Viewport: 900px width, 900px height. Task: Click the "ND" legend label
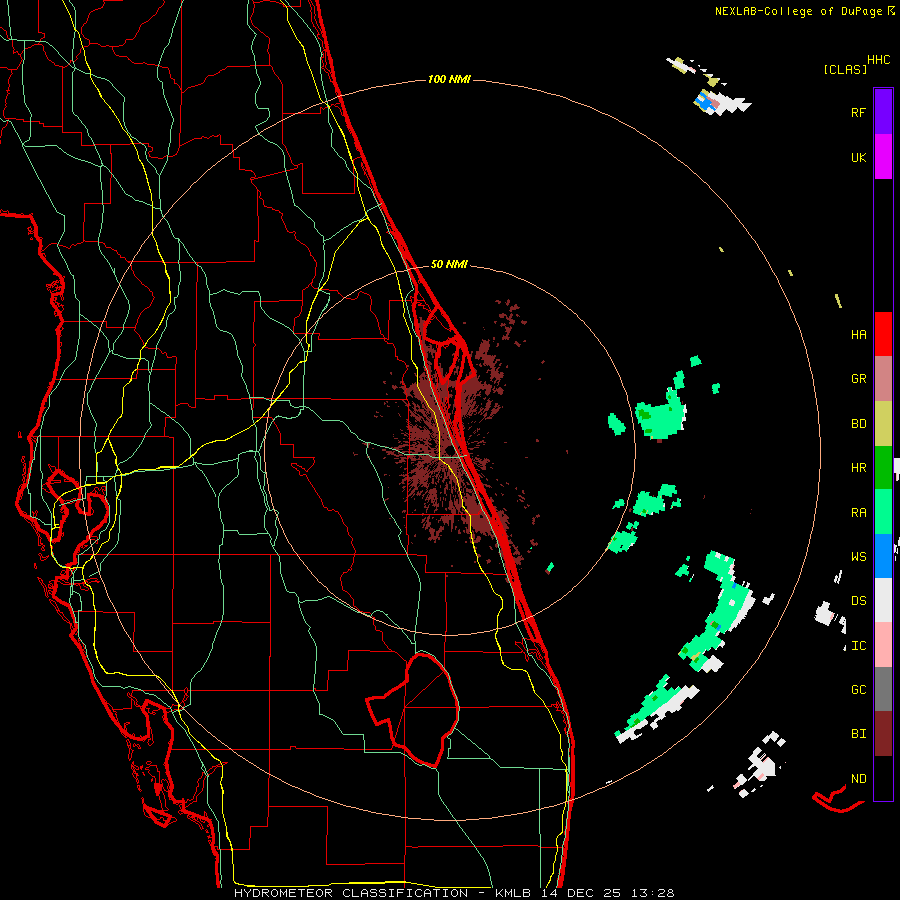coord(858,779)
